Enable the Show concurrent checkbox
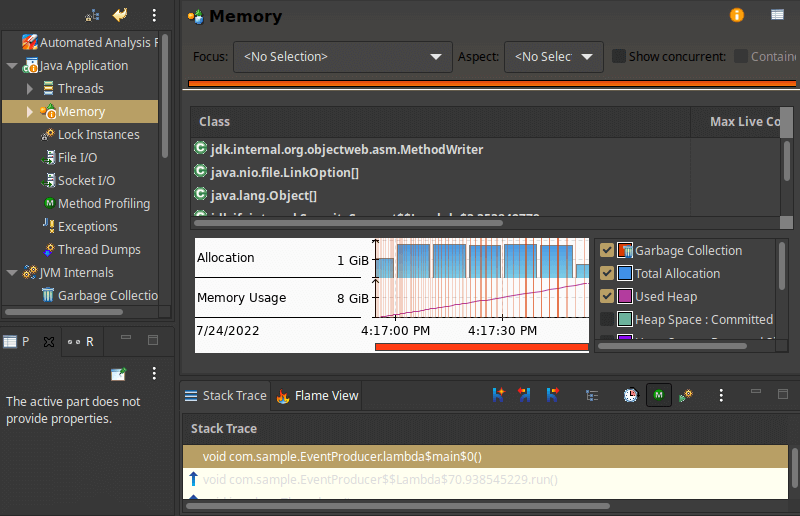The image size is (800, 516). [619, 56]
